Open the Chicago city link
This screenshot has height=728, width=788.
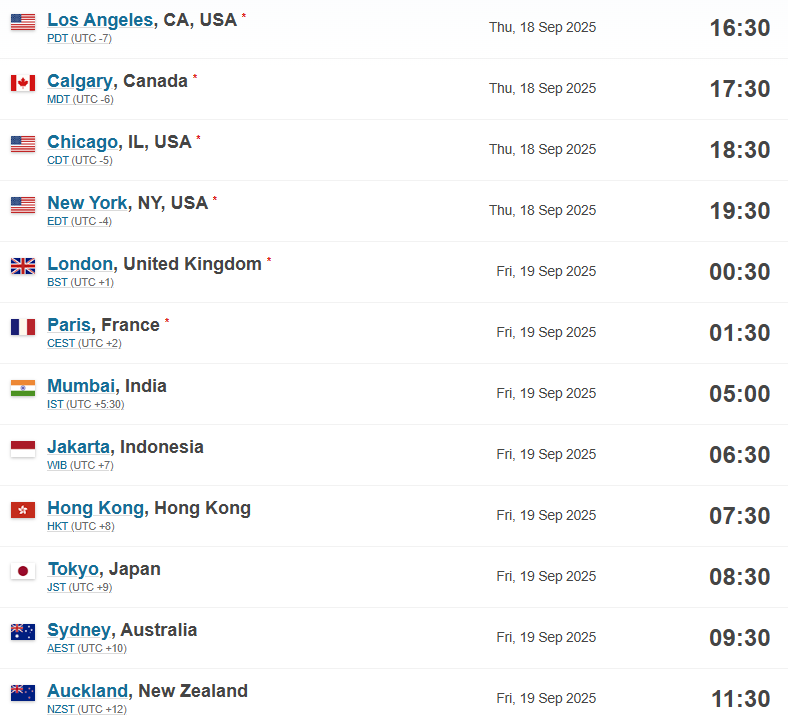tap(82, 142)
